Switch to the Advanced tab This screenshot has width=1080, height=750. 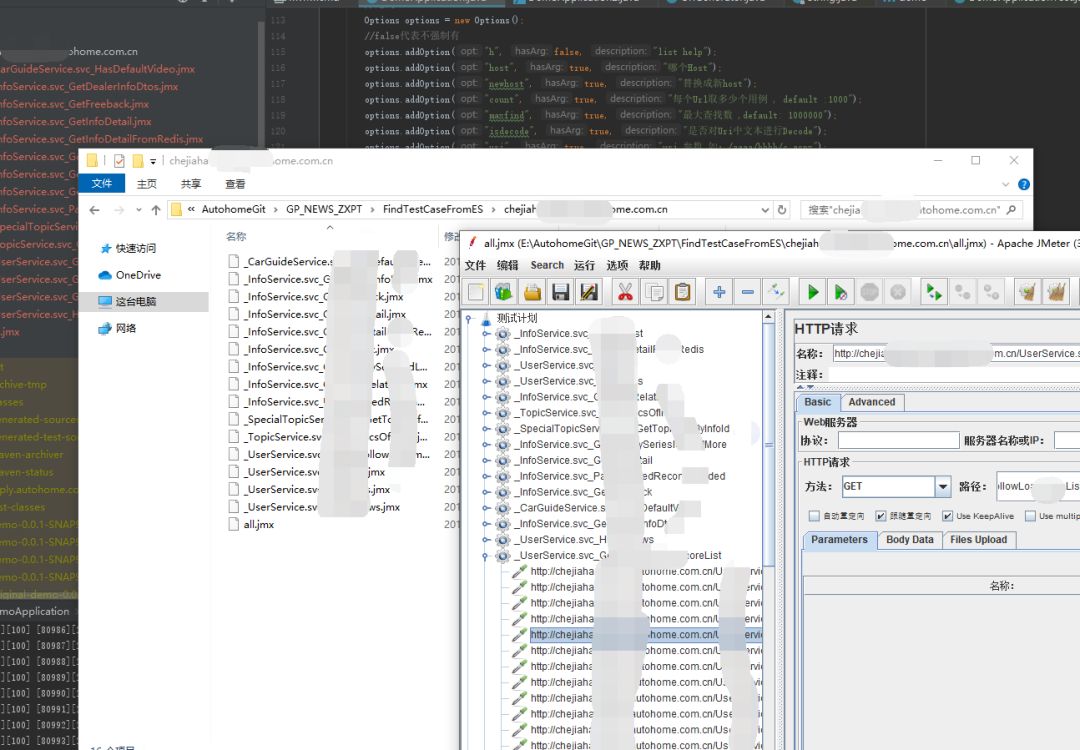pyautogui.click(x=871, y=402)
